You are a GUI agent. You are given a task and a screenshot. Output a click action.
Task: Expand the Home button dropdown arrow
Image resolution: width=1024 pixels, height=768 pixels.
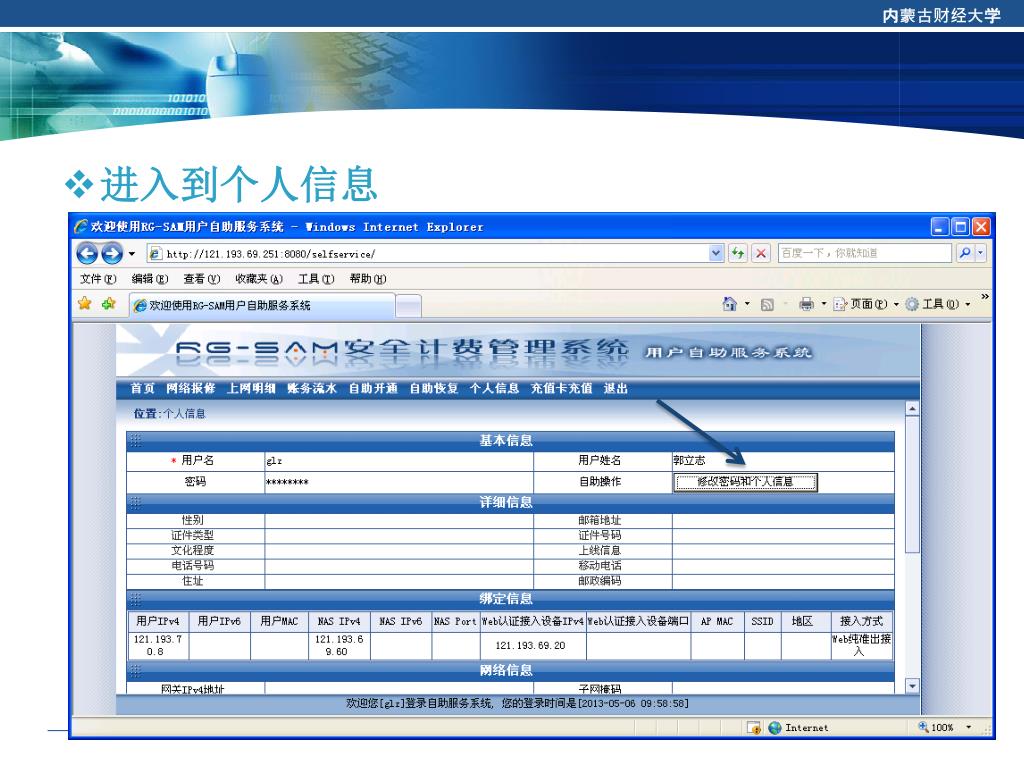747,304
